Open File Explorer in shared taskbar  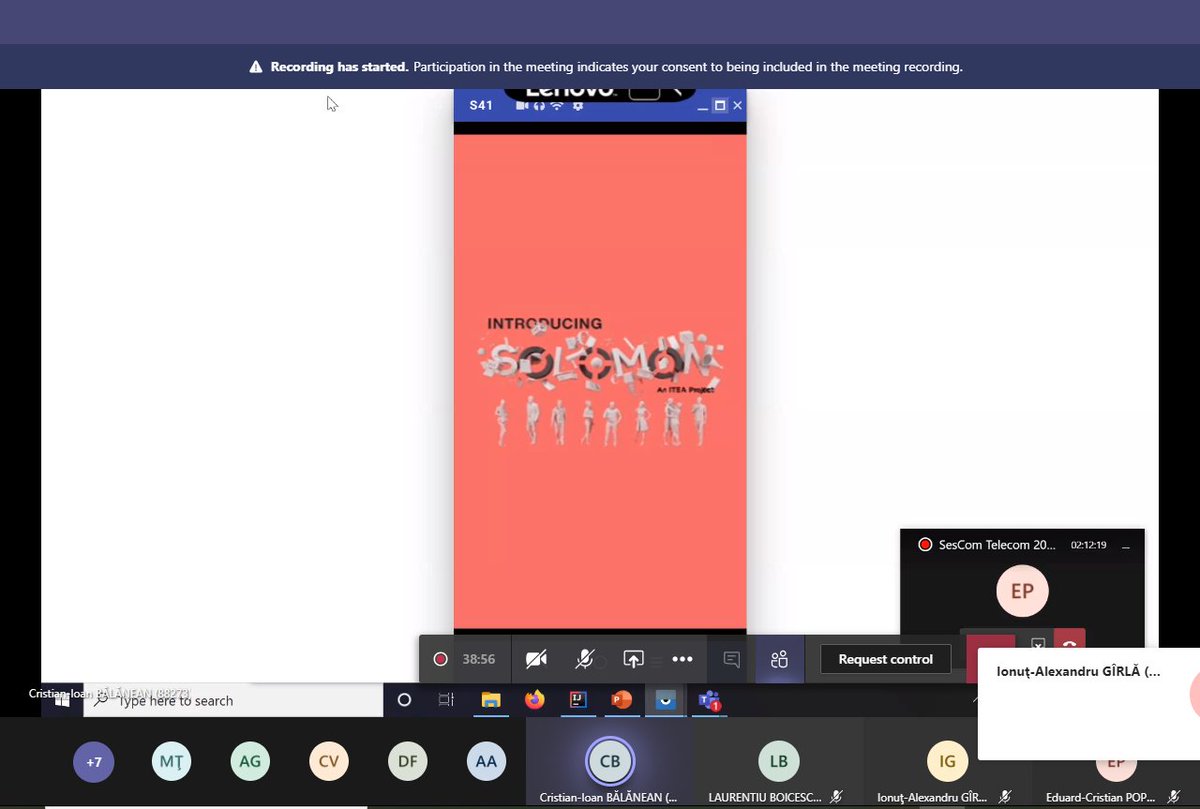tap(491, 701)
